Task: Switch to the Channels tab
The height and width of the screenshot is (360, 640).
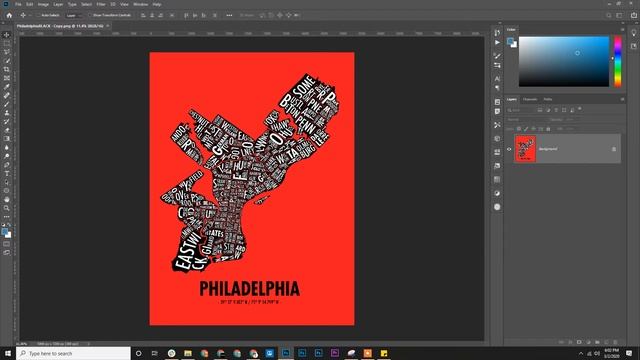Action: (x=530, y=99)
